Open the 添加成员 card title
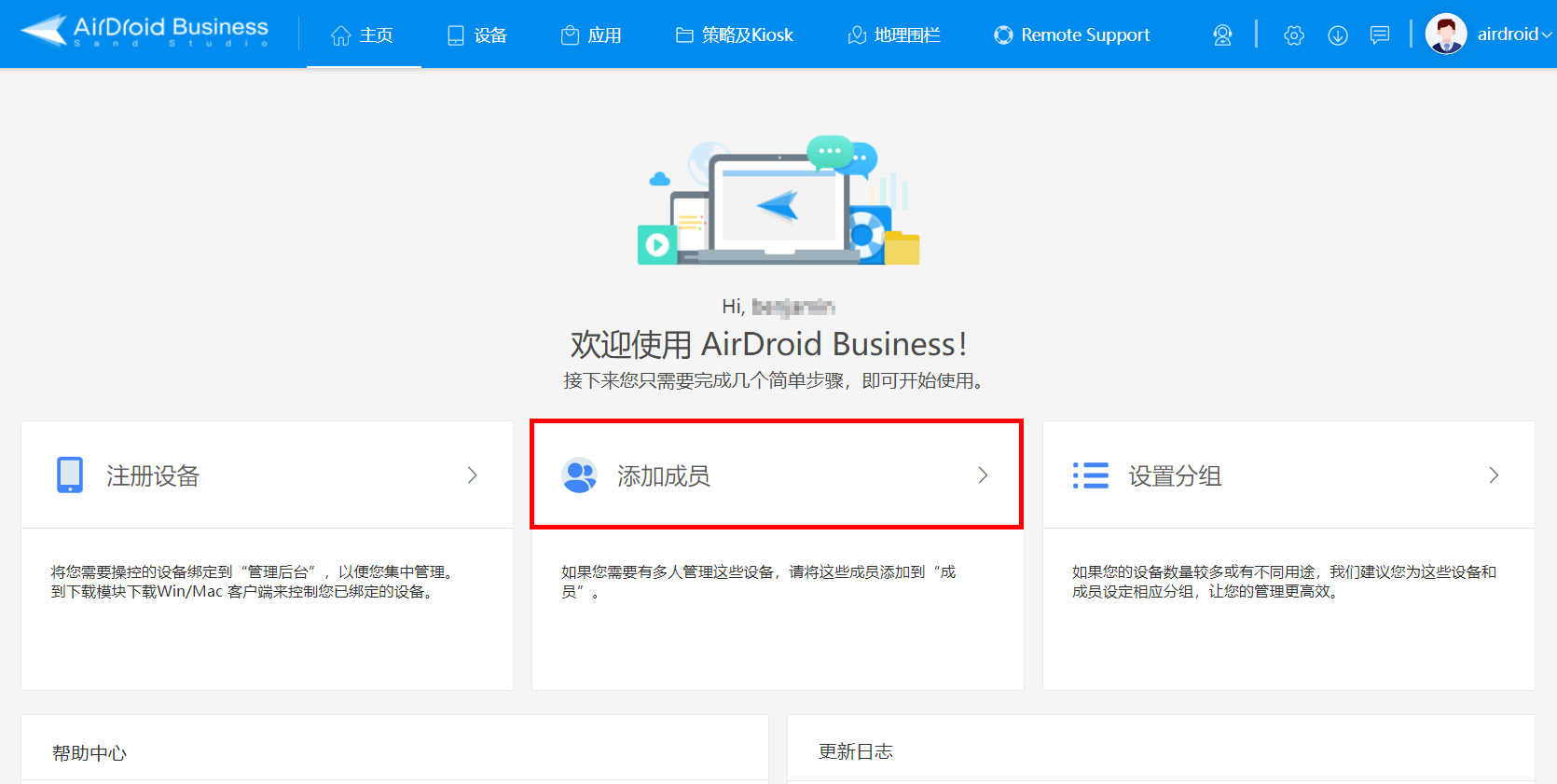The width and height of the screenshot is (1557, 784). 664,476
